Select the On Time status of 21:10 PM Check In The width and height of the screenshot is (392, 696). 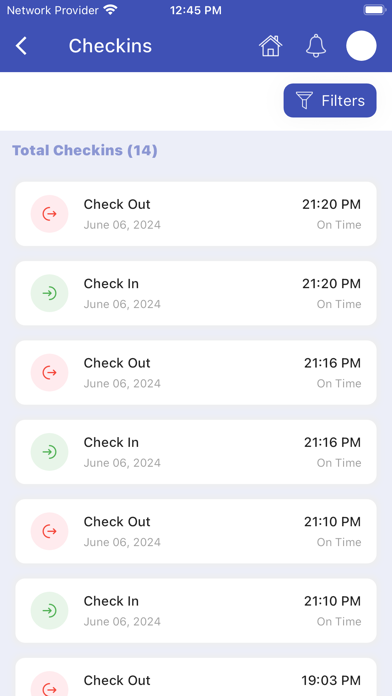tap(339, 621)
